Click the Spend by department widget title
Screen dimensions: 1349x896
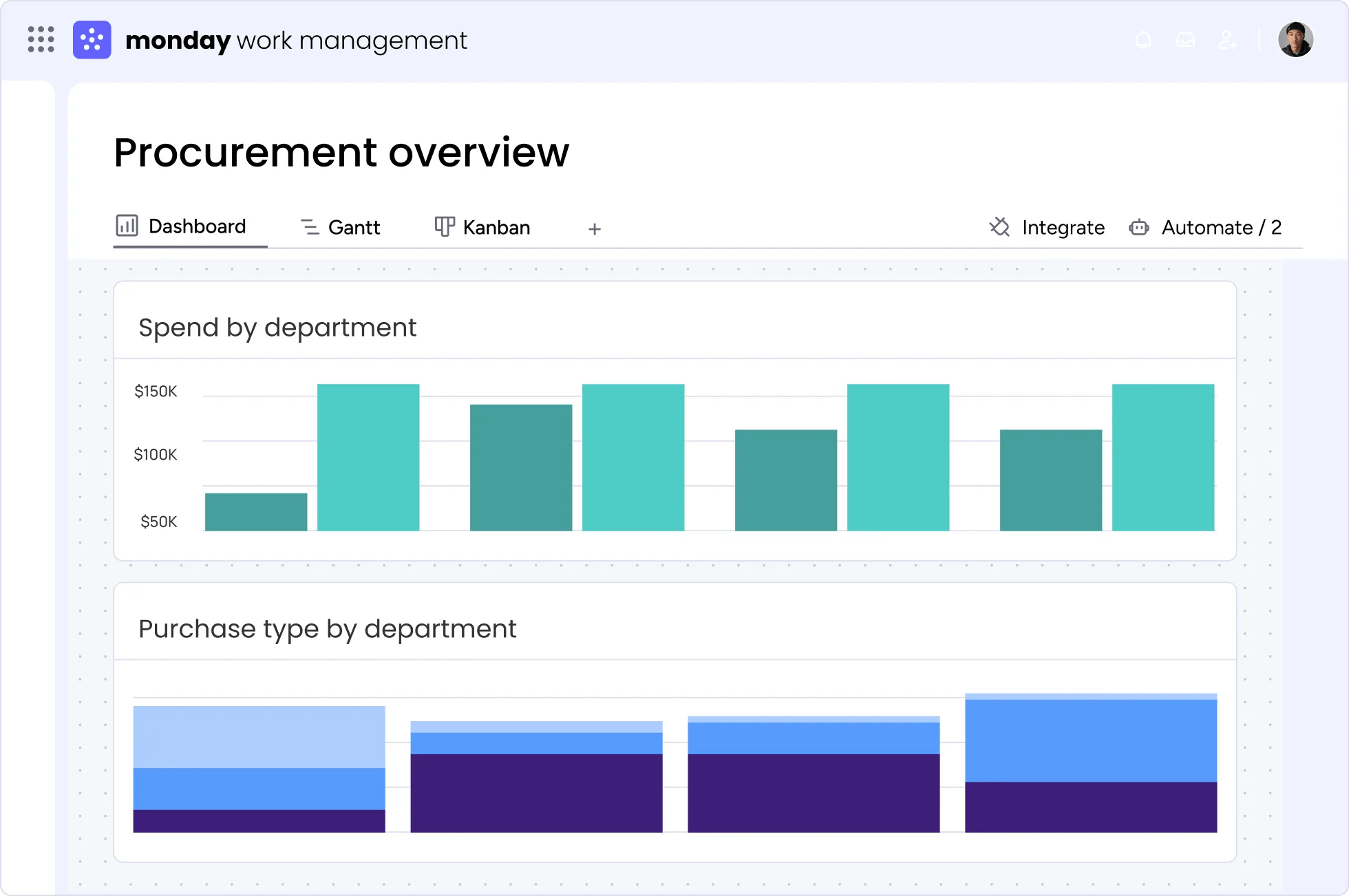pos(277,328)
